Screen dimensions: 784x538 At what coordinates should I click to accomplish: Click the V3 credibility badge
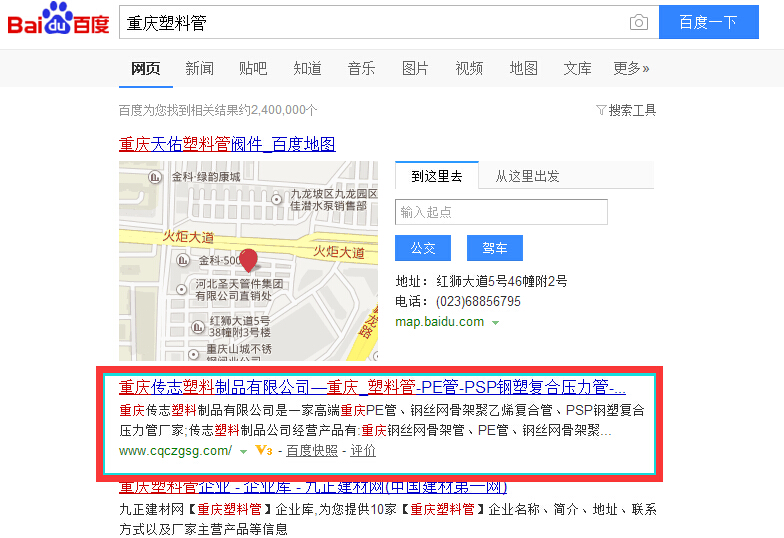[x=264, y=451]
